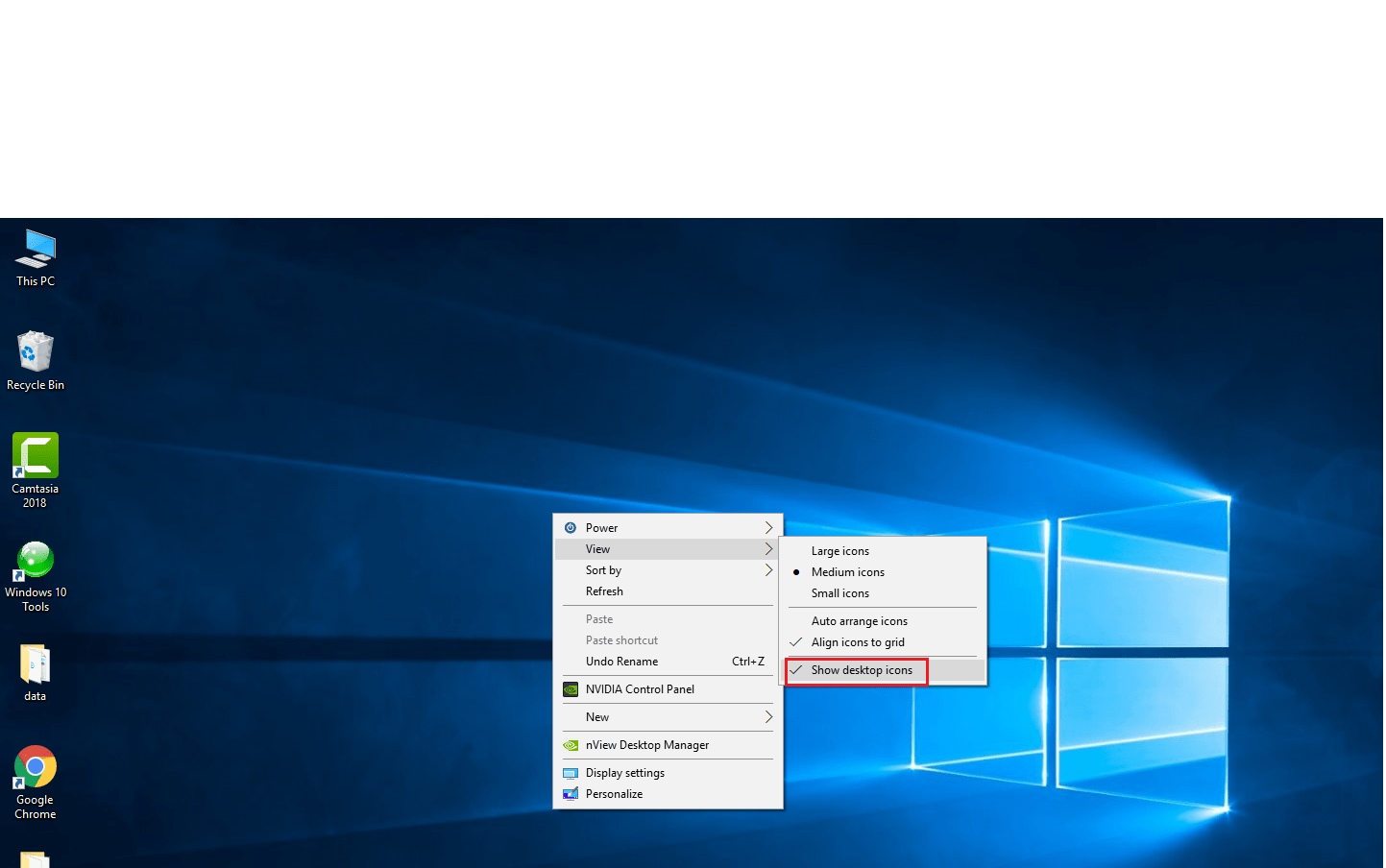1386x868 pixels.
Task: Expand the New submenu
Action: click(597, 716)
